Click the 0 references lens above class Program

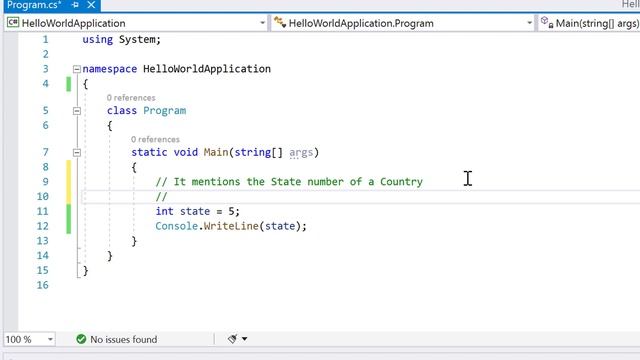pos(131,98)
